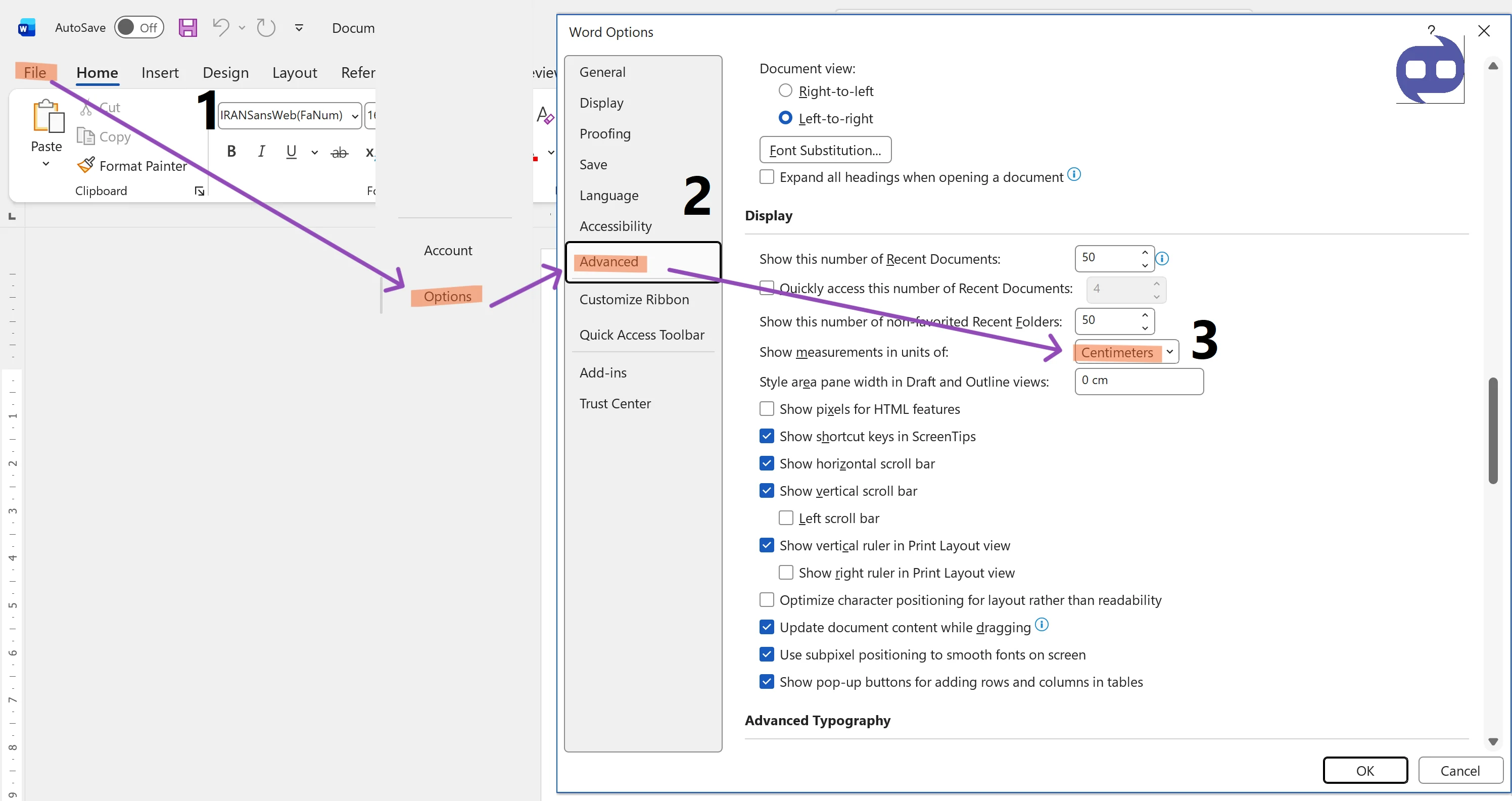
Task: Enable Quickly access Recent Documents checkbox
Action: [767, 288]
